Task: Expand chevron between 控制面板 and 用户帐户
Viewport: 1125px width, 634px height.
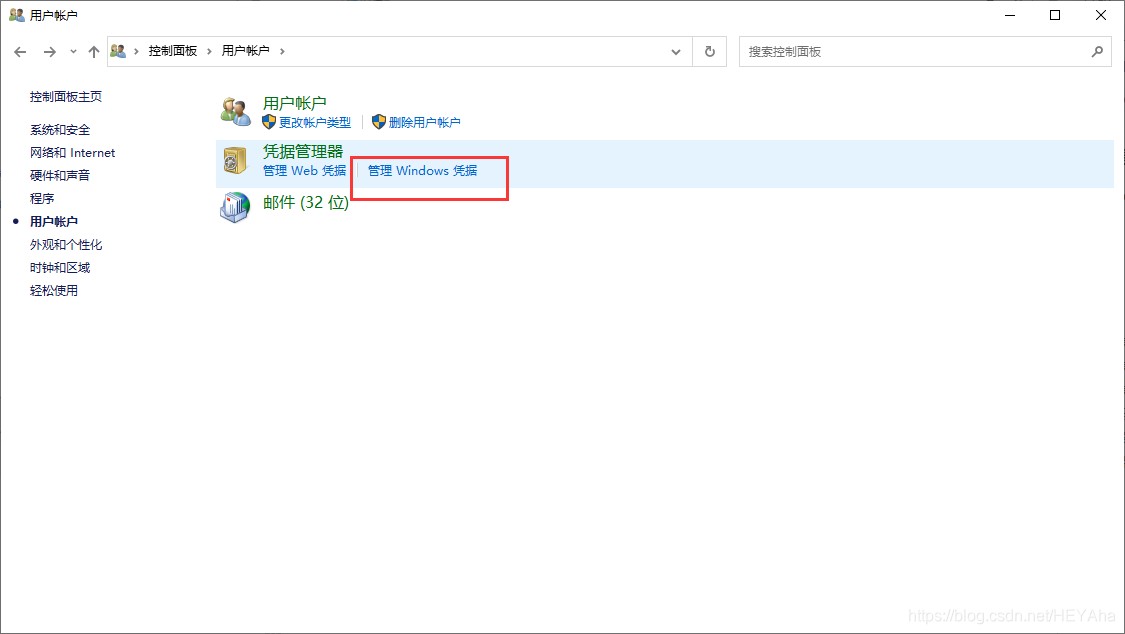Action: [210, 51]
